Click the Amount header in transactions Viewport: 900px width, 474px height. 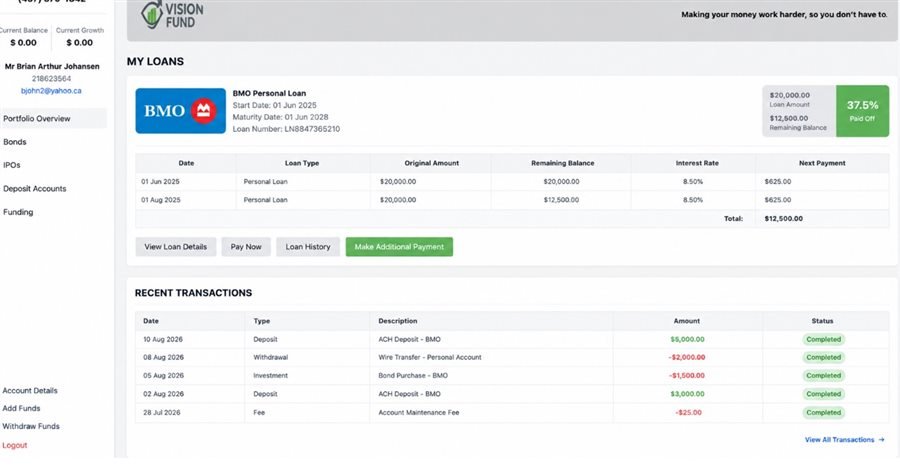coord(686,321)
